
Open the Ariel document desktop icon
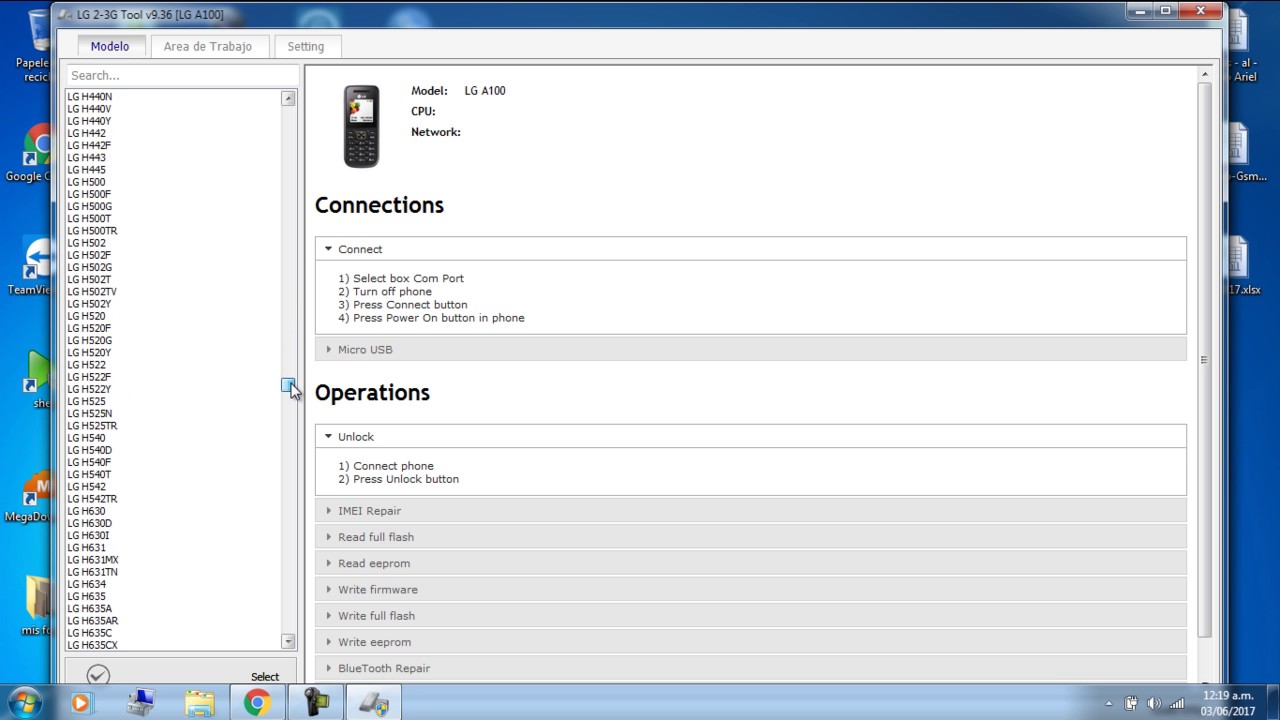(x=1243, y=45)
